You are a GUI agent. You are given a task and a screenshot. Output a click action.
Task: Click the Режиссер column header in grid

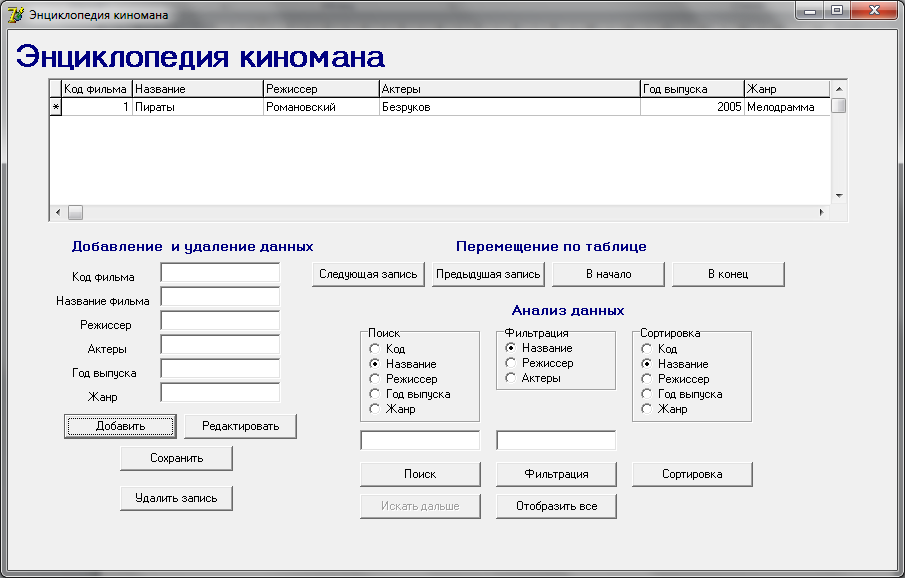coord(321,89)
